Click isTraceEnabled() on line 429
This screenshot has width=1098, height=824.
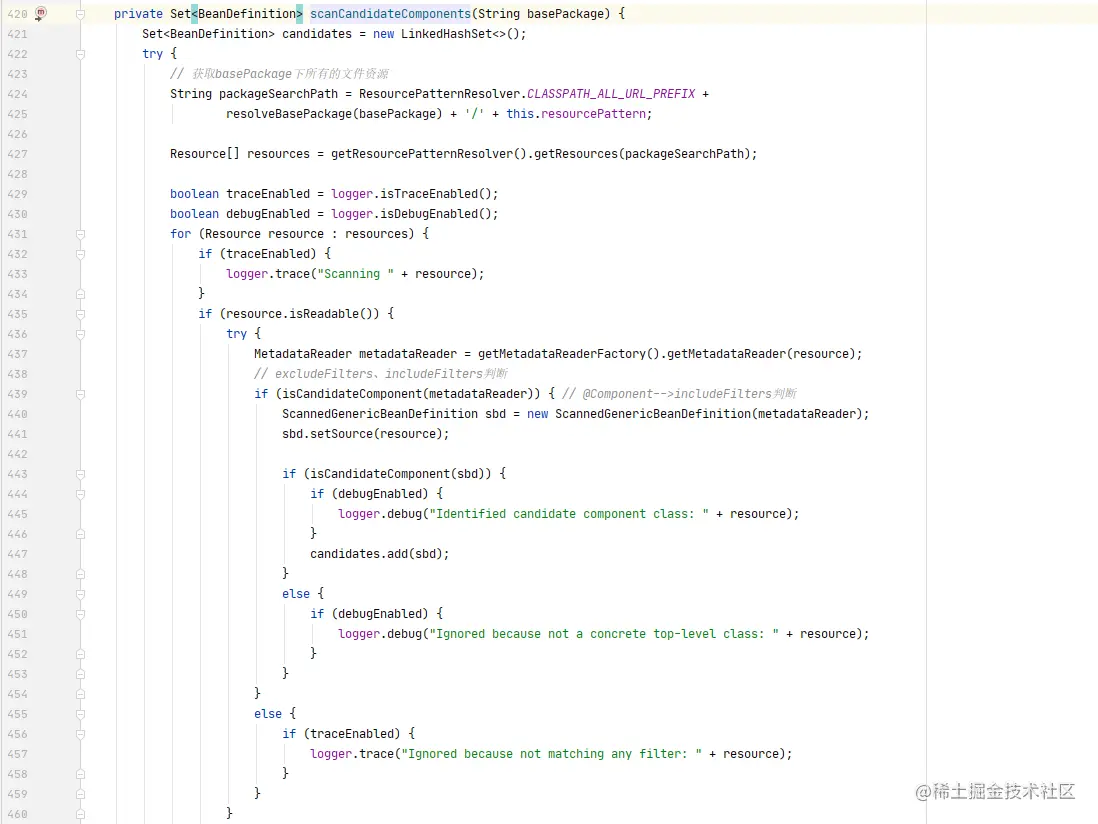pyautogui.click(x=436, y=194)
